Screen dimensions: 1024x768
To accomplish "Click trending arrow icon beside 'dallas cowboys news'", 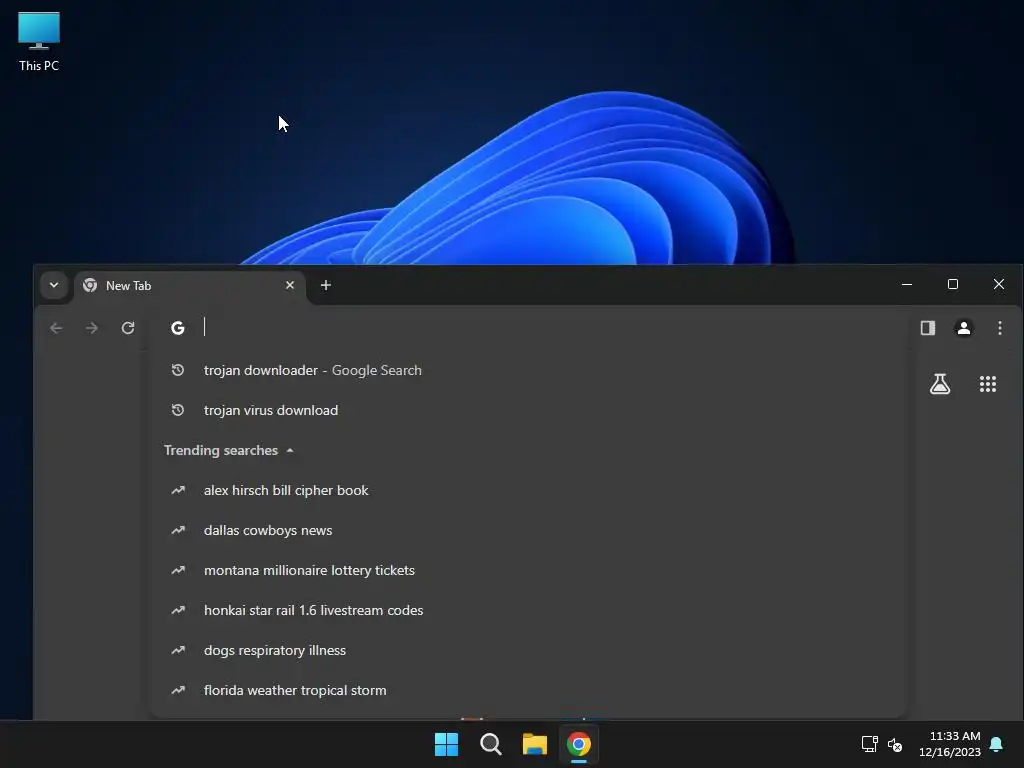I will (x=178, y=530).
